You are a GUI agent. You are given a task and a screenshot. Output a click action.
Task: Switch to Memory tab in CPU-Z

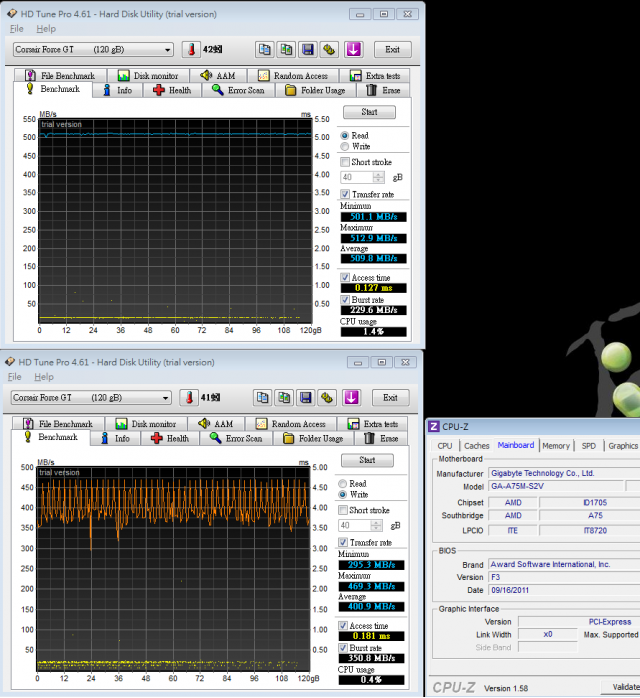556,446
